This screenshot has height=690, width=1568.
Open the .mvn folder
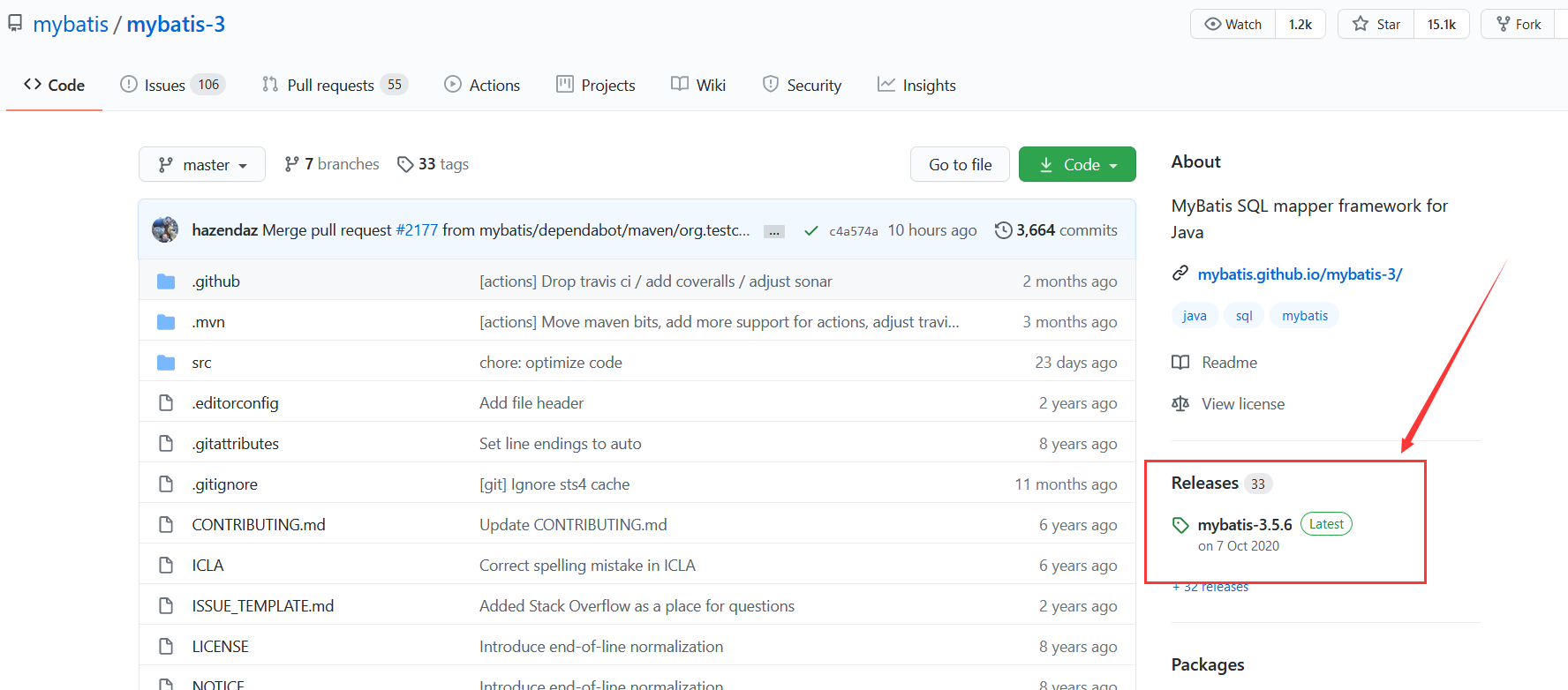coord(208,322)
